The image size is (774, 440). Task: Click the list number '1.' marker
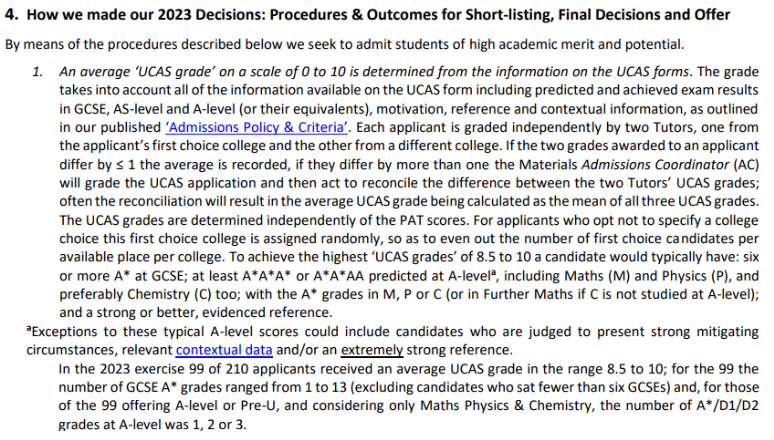[x=38, y=72]
